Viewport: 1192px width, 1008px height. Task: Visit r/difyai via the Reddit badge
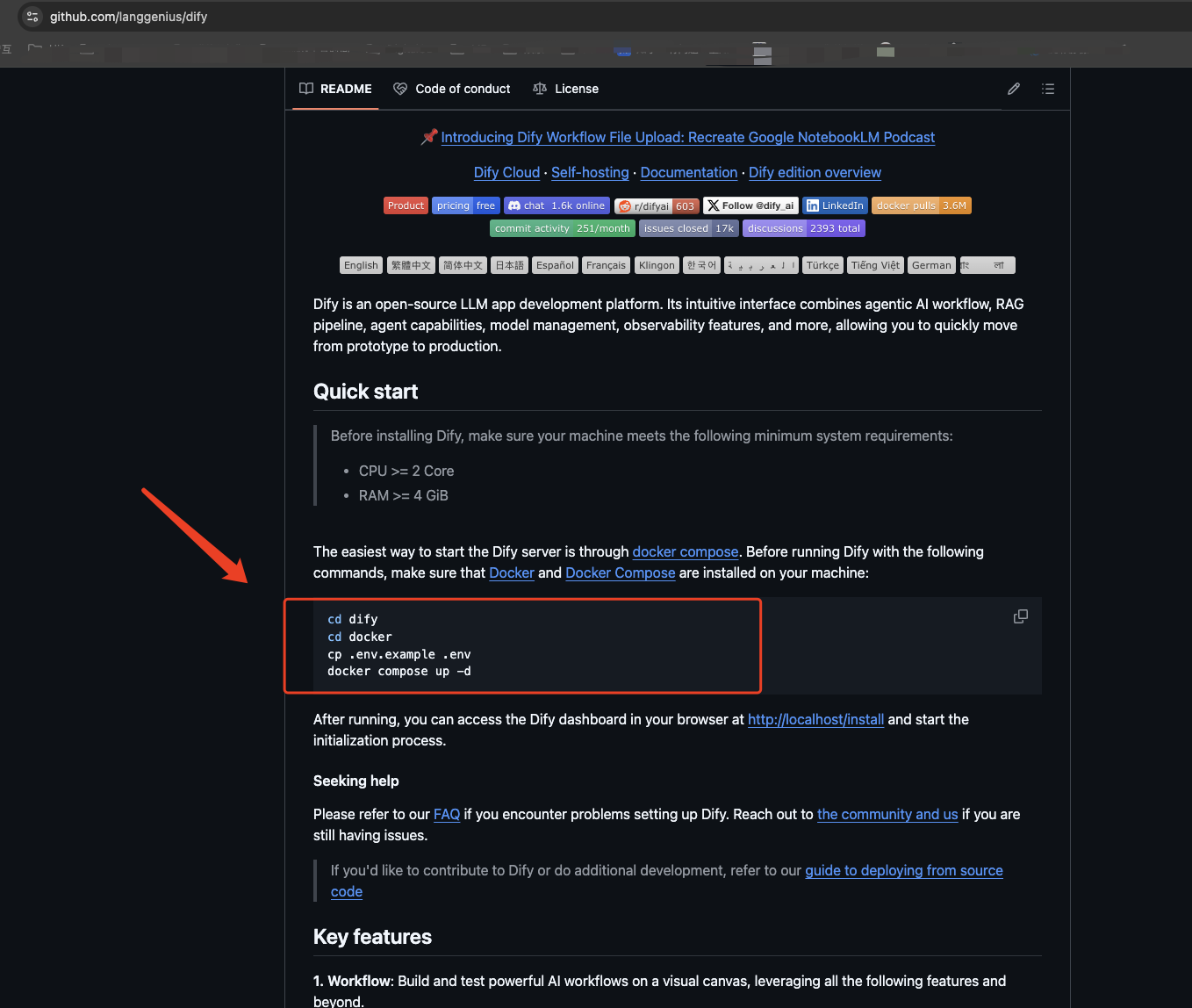[657, 205]
